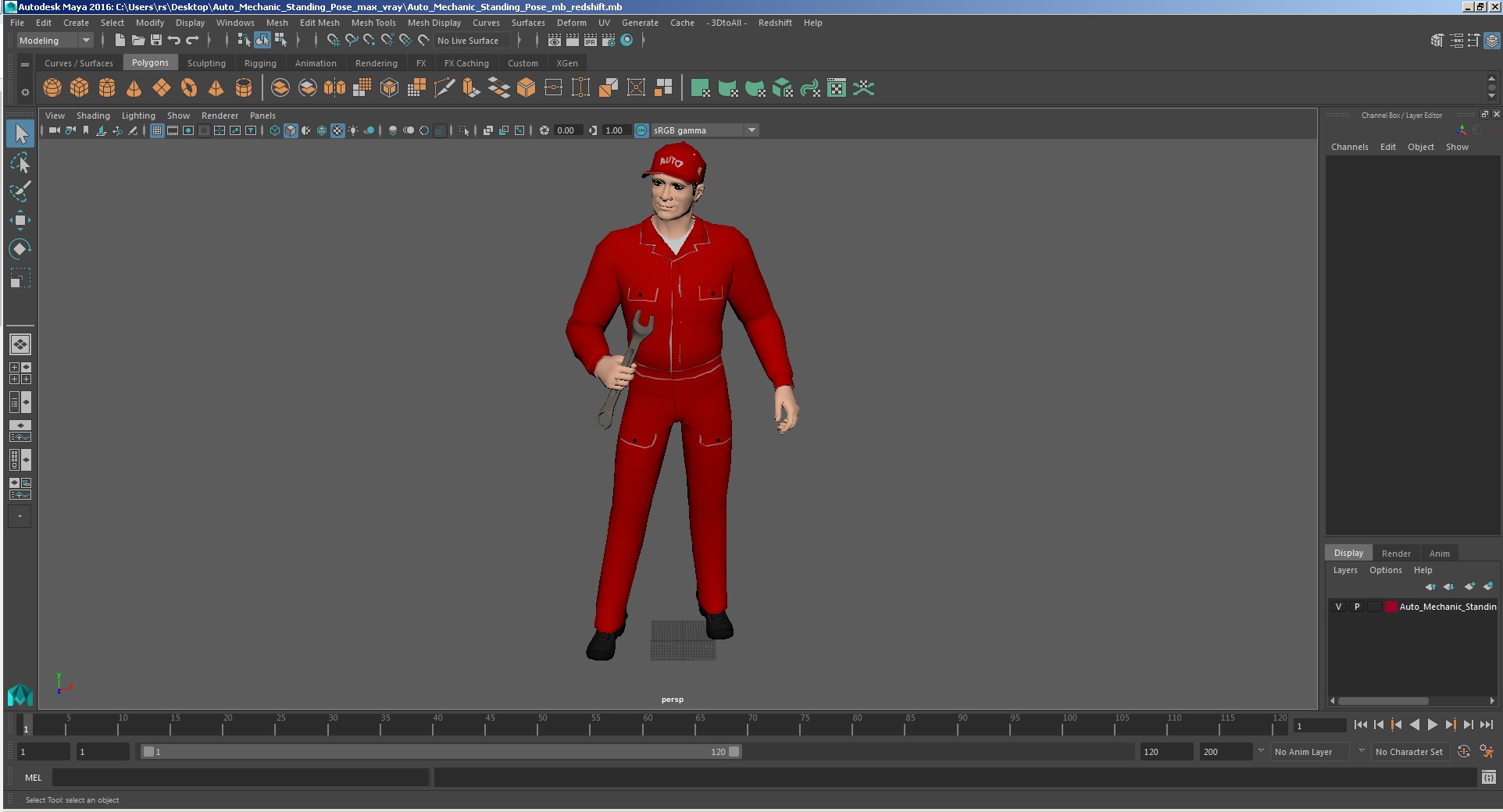Open the Layer Editor Options menu
Screen dimensions: 1503x812
click(1385, 570)
